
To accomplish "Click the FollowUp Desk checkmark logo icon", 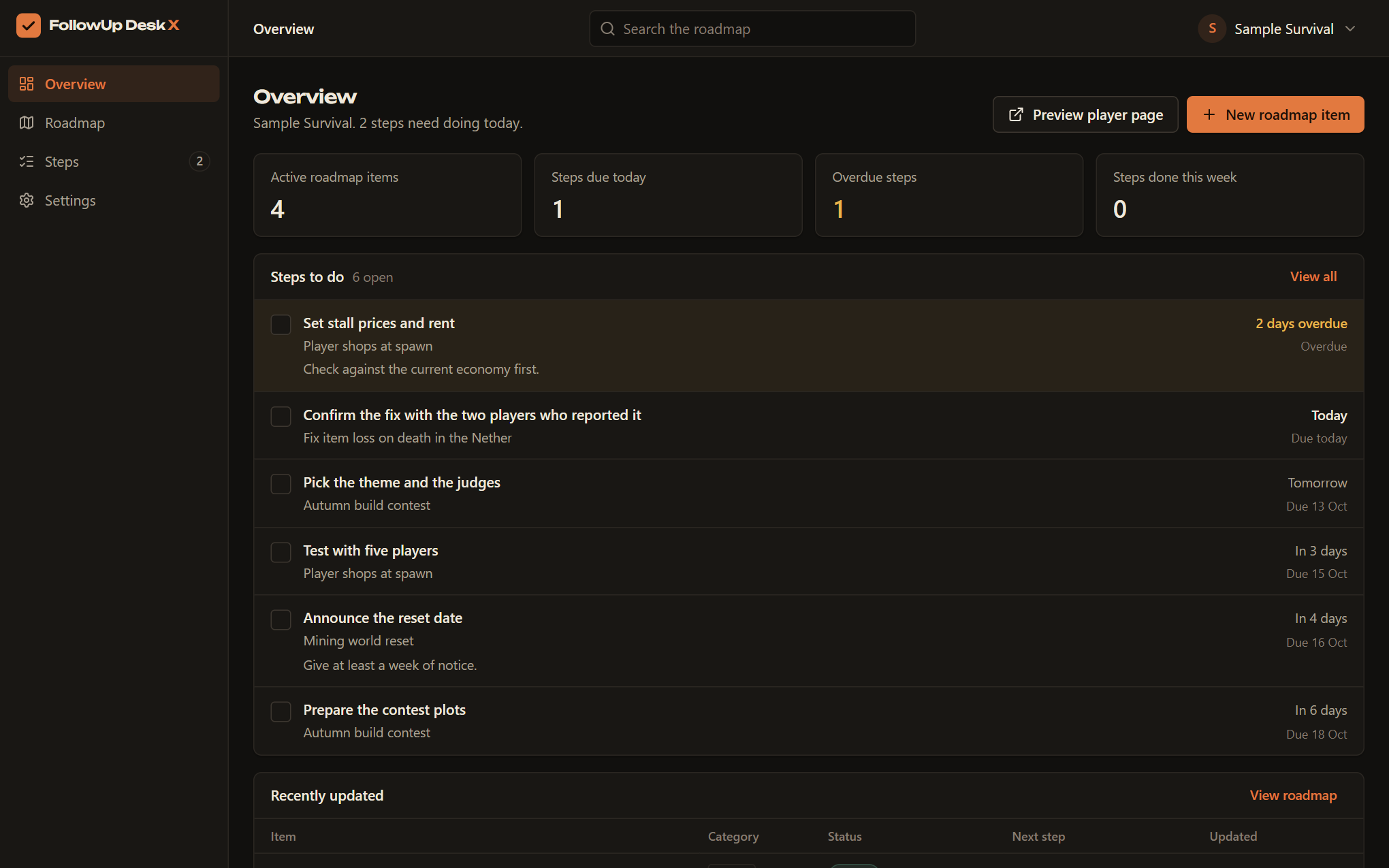I will tap(28, 26).
